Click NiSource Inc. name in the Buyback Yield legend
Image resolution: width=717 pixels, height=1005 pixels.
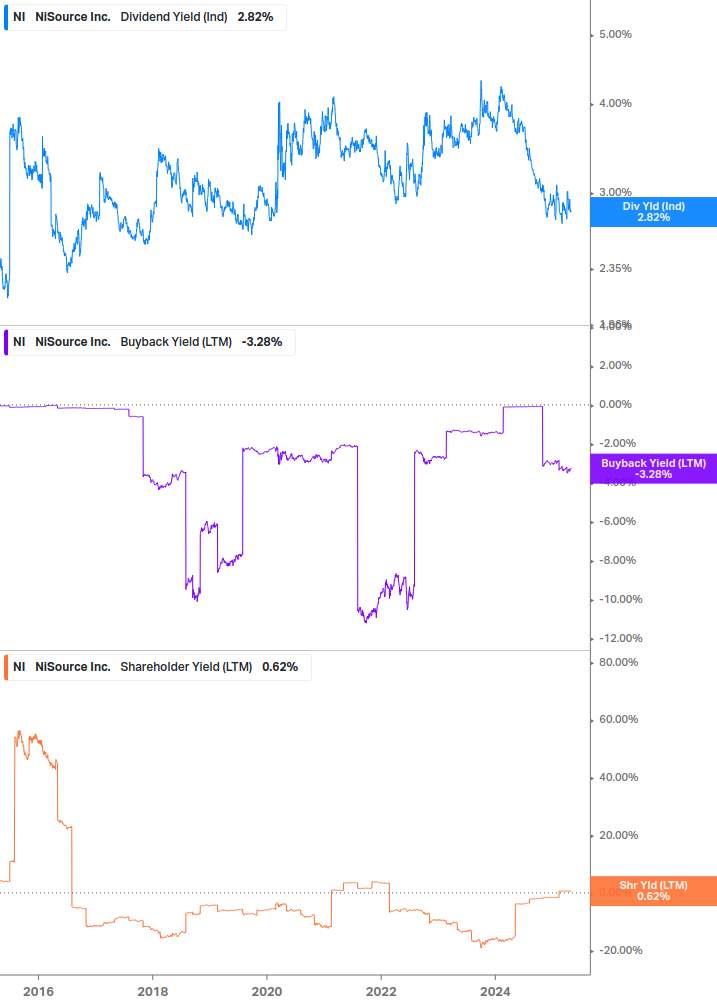pos(73,342)
